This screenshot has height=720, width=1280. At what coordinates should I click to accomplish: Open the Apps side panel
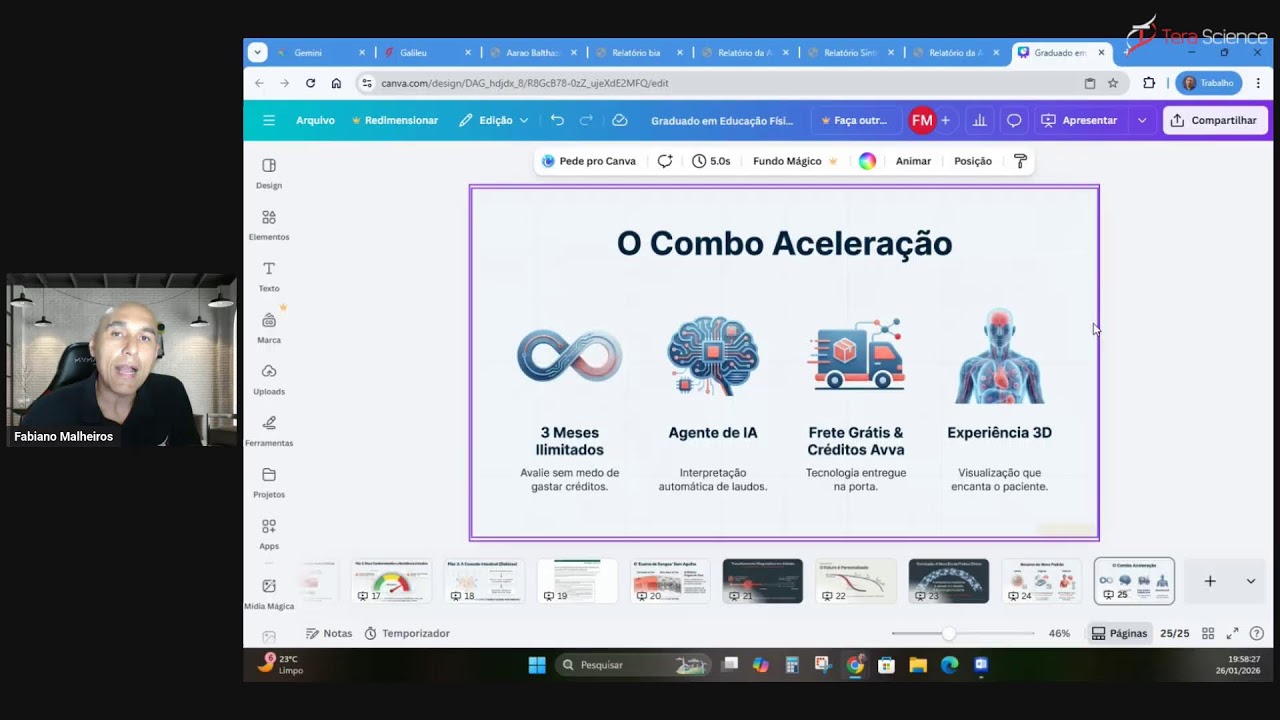click(269, 534)
